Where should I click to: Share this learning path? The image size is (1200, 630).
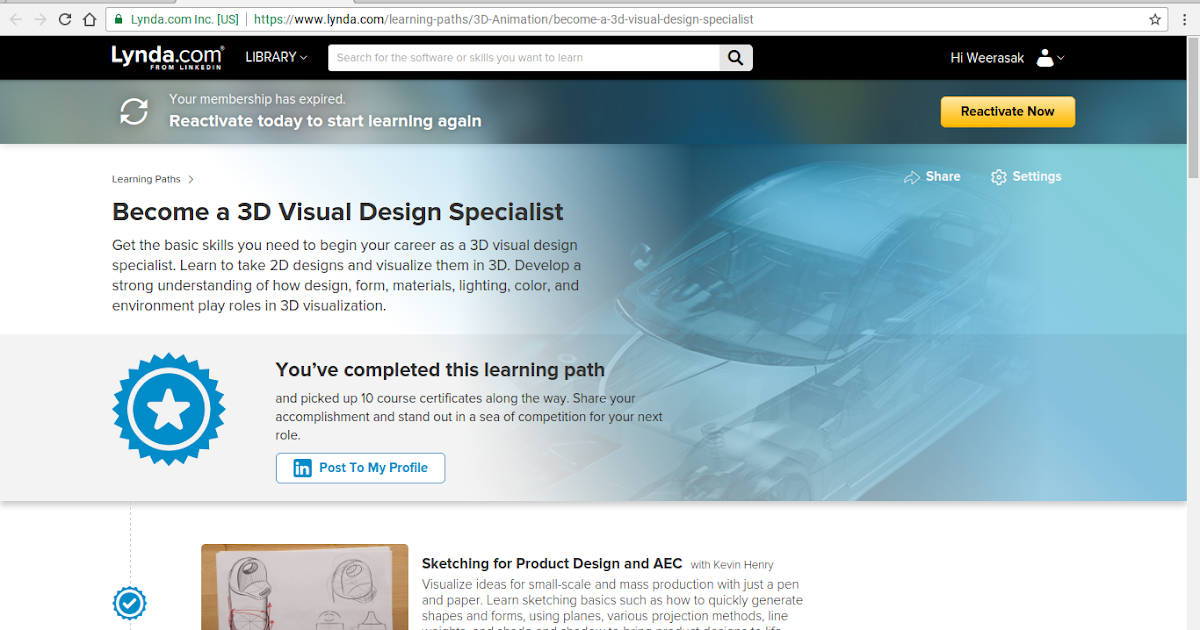tap(932, 177)
